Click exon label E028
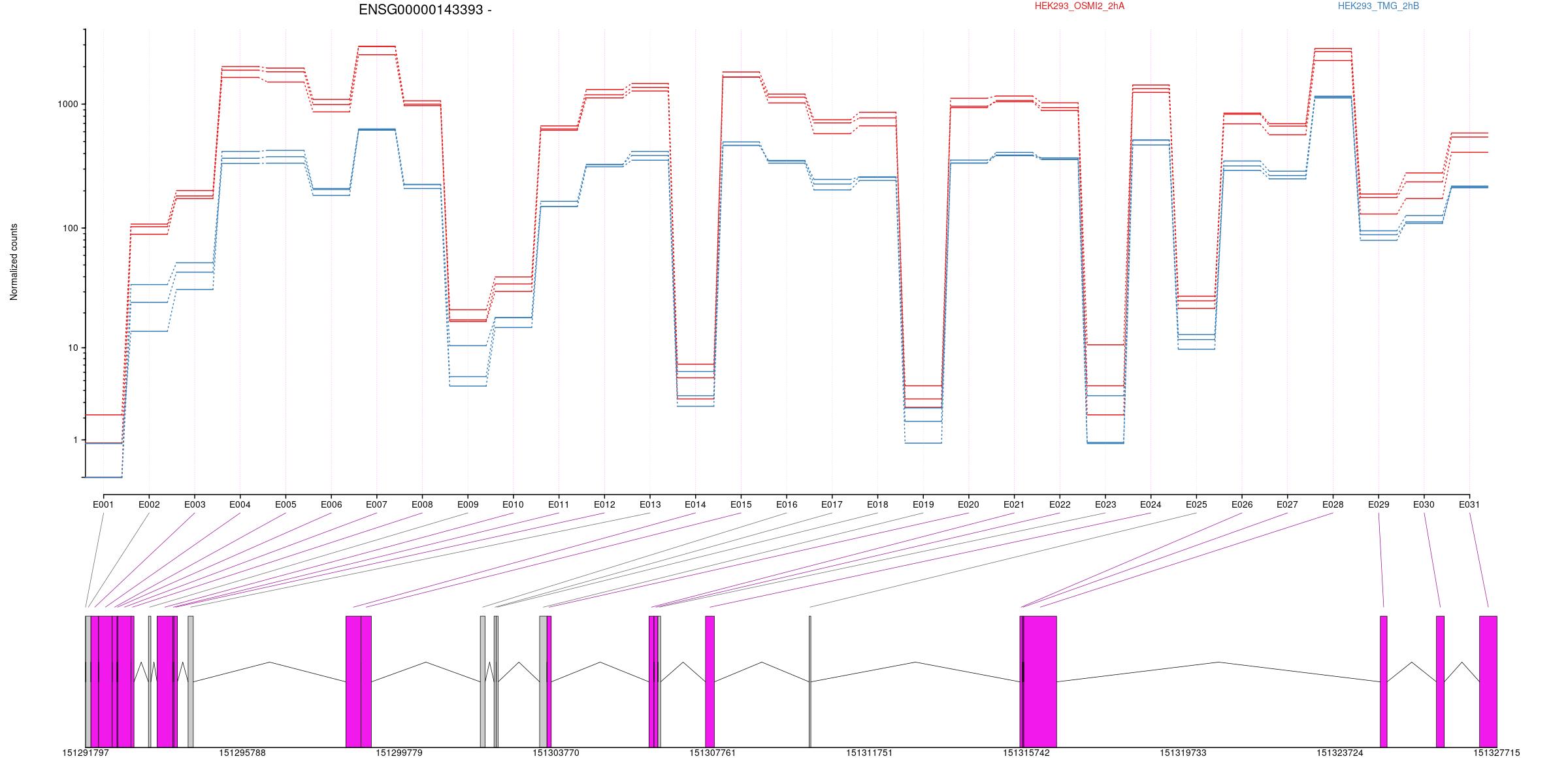 [x=1333, y=504]
